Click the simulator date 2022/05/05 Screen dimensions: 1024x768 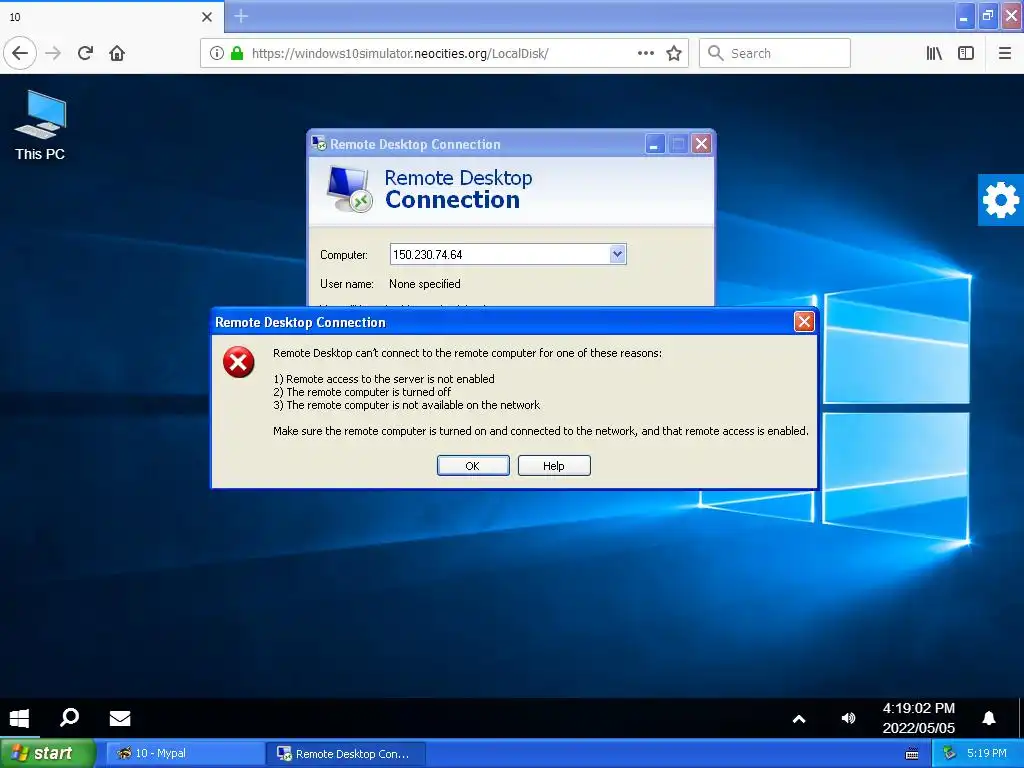click(x=919, y=728)
